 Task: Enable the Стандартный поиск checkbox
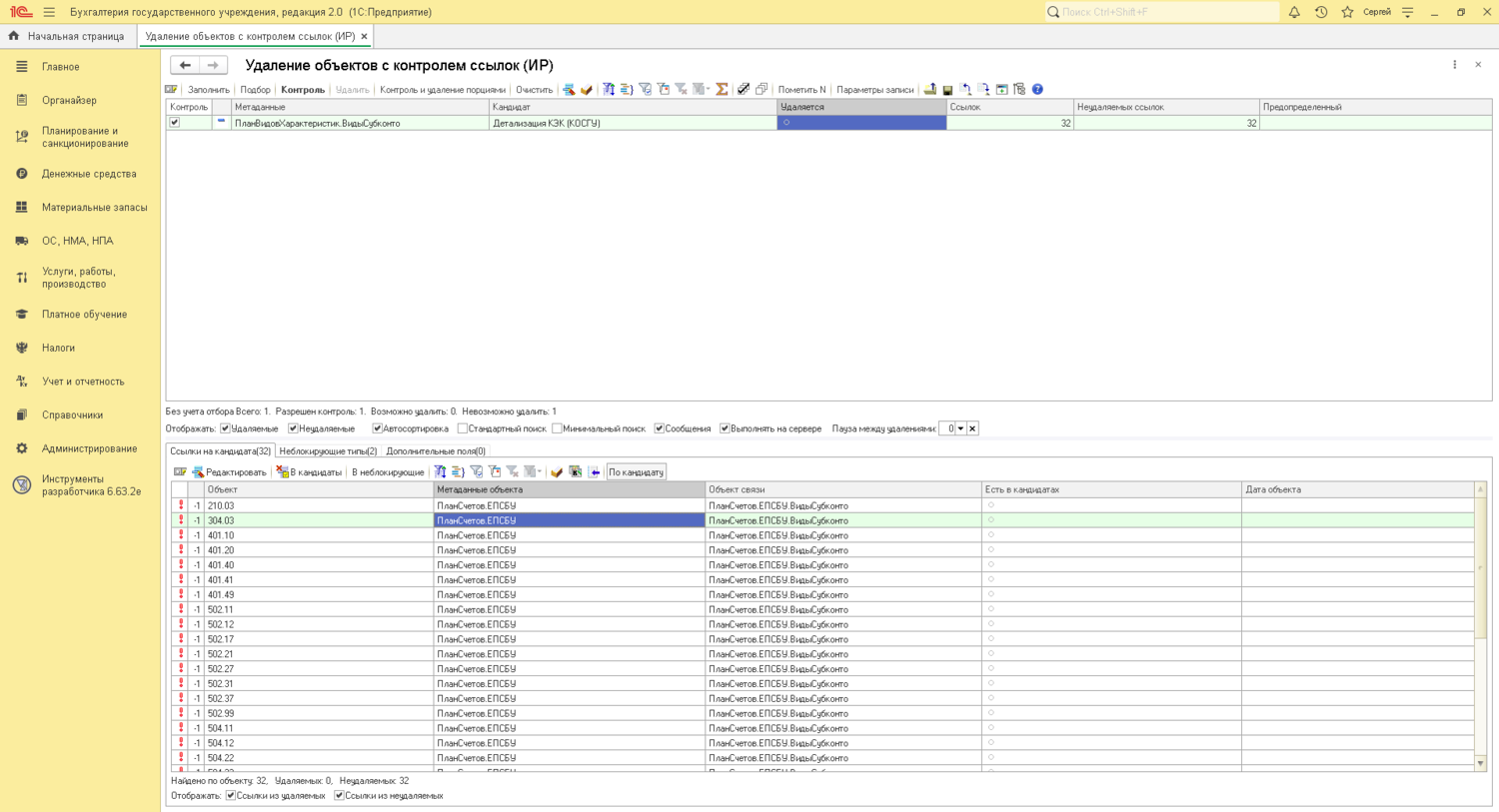463,428
